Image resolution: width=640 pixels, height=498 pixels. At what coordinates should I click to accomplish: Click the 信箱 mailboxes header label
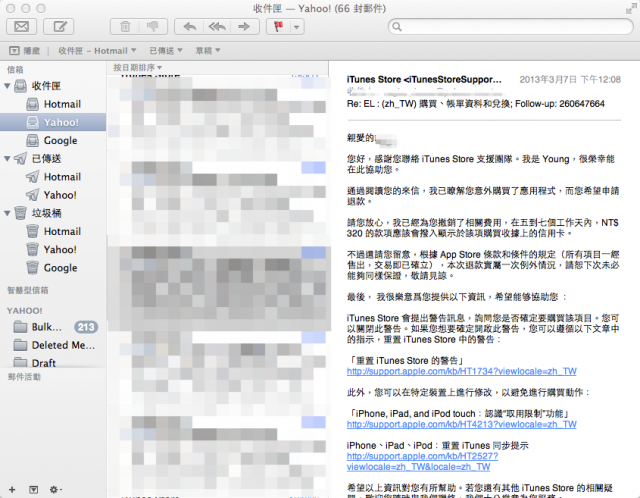tap(15, 70)
